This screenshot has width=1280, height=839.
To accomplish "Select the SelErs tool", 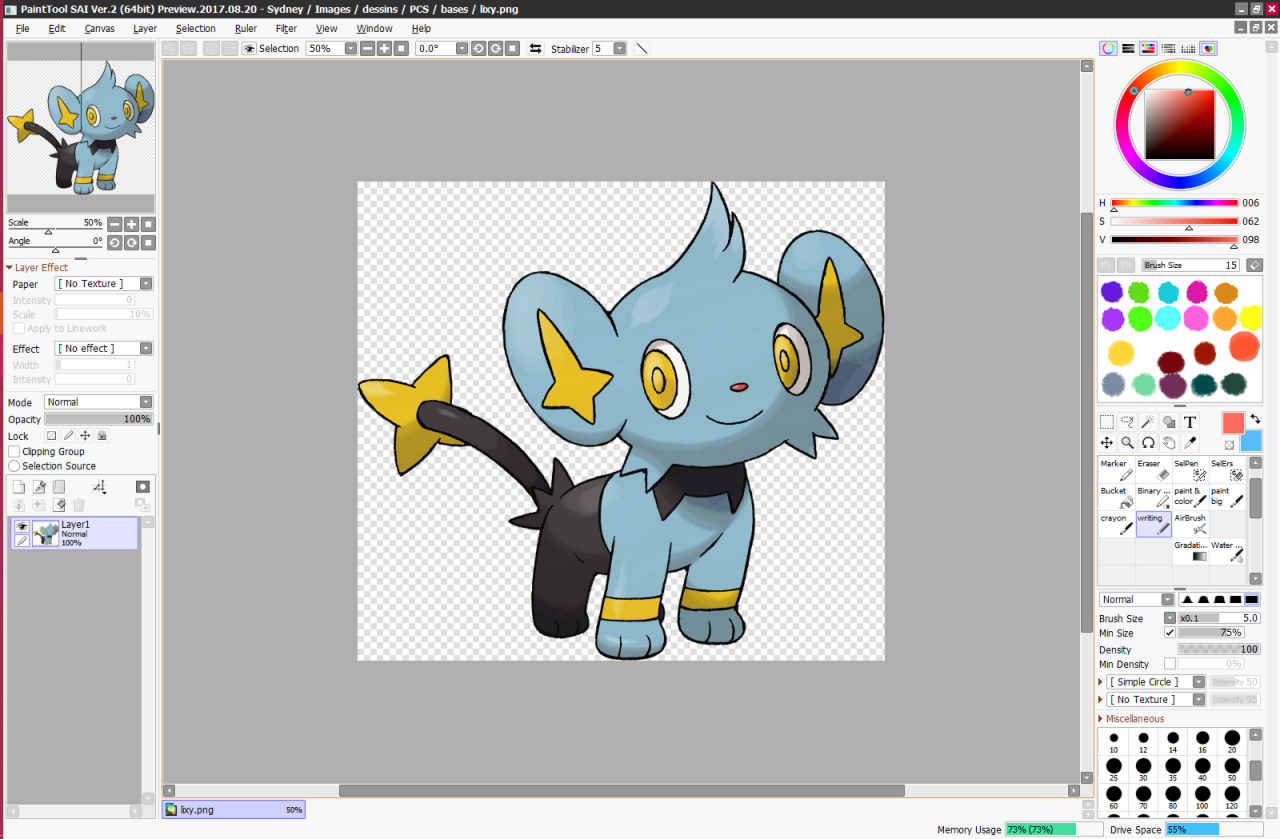I will (1227, 469).
